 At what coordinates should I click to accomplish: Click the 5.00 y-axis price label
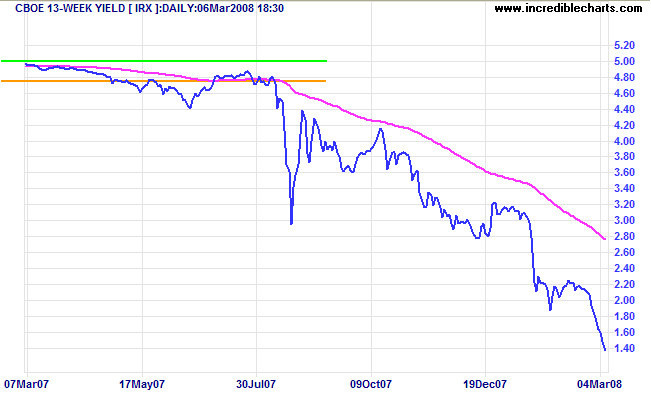[x=624, y=61]
